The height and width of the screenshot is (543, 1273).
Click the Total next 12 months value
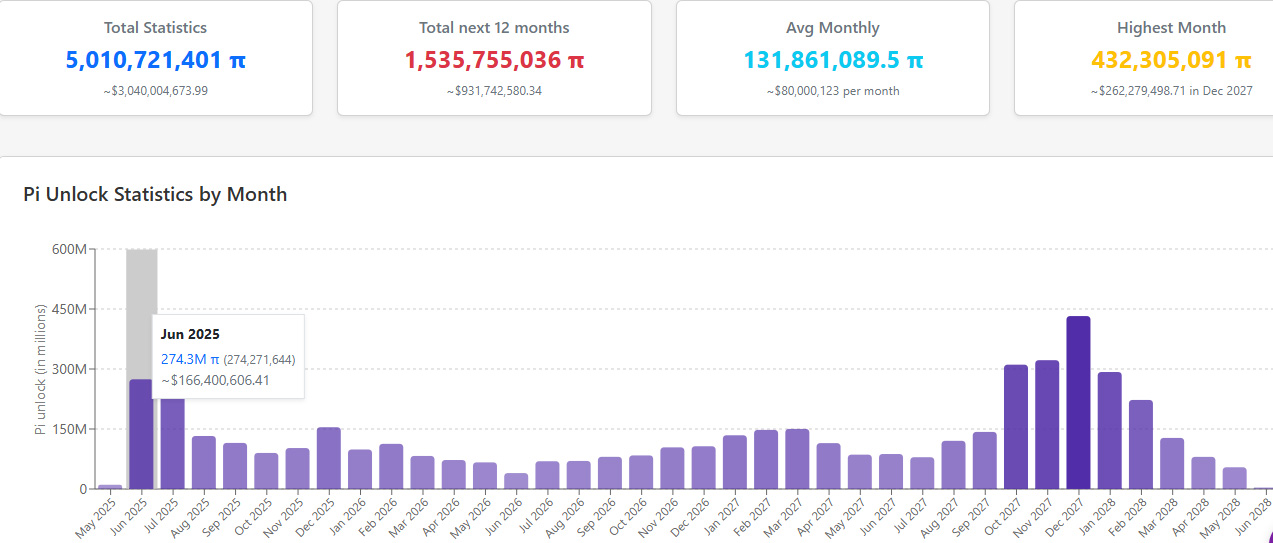coord(494,60)
